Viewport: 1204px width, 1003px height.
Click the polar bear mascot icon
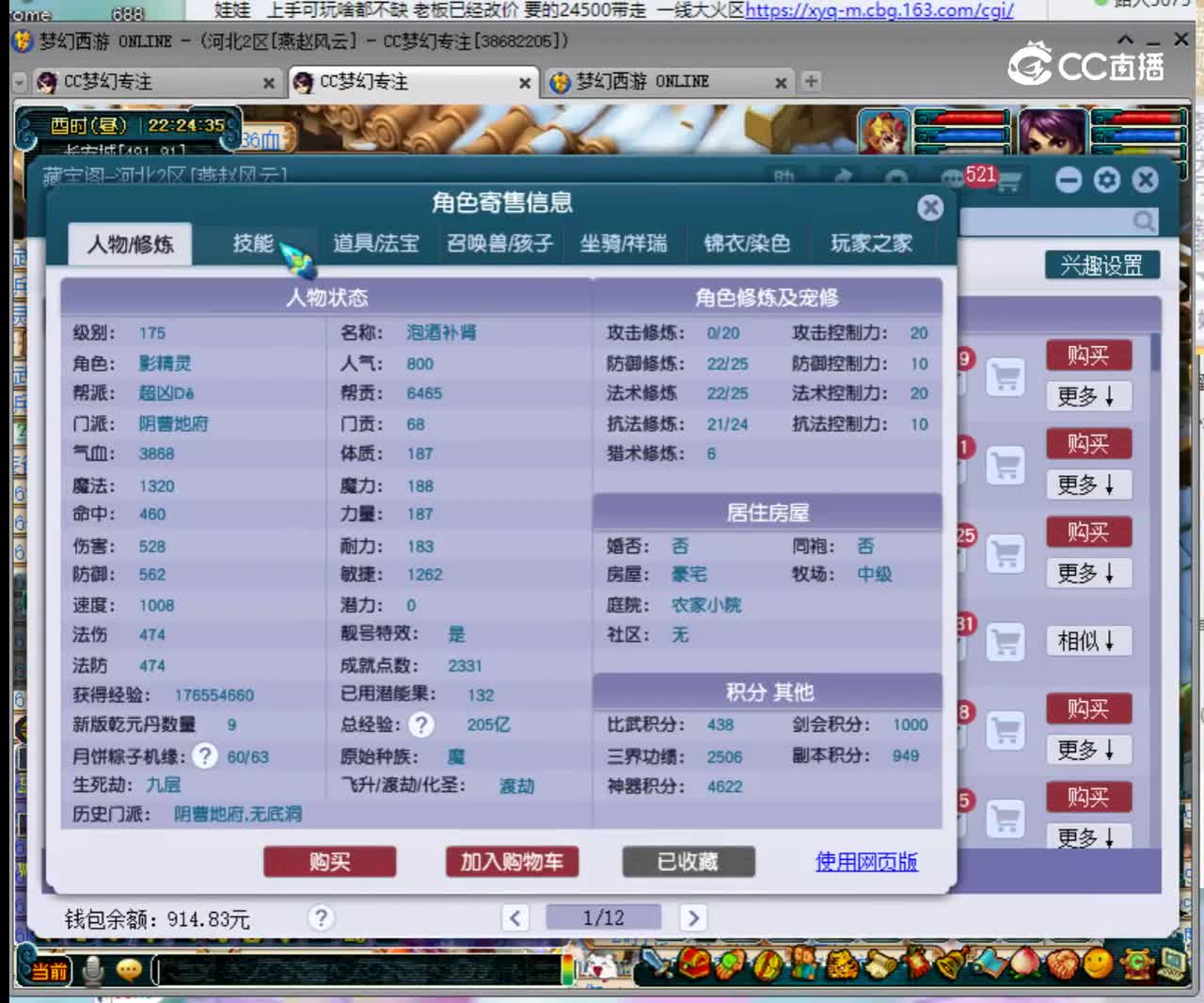(603, 967)
